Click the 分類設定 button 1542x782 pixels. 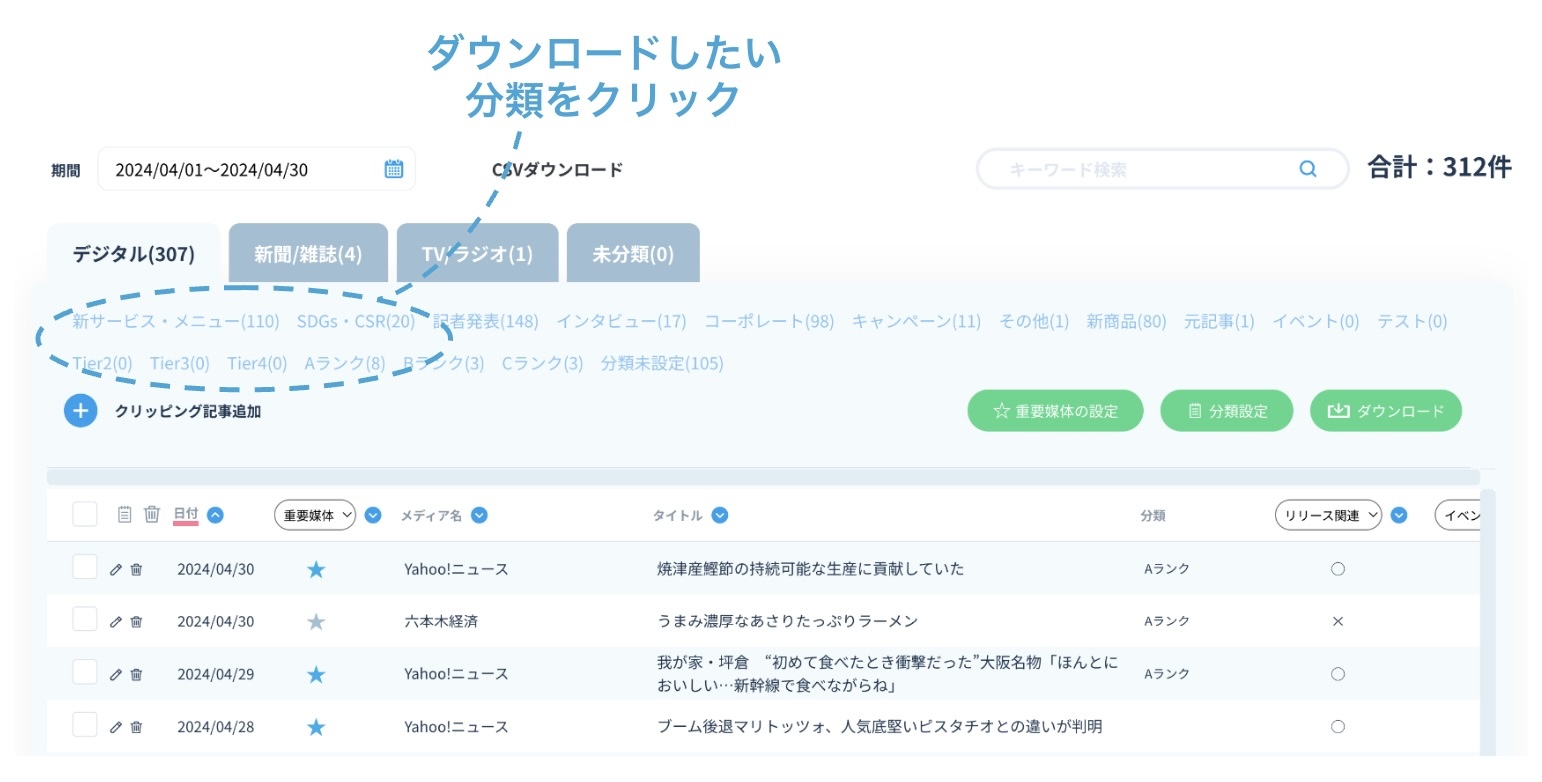pyautogui.click(x=1227, y=411)
